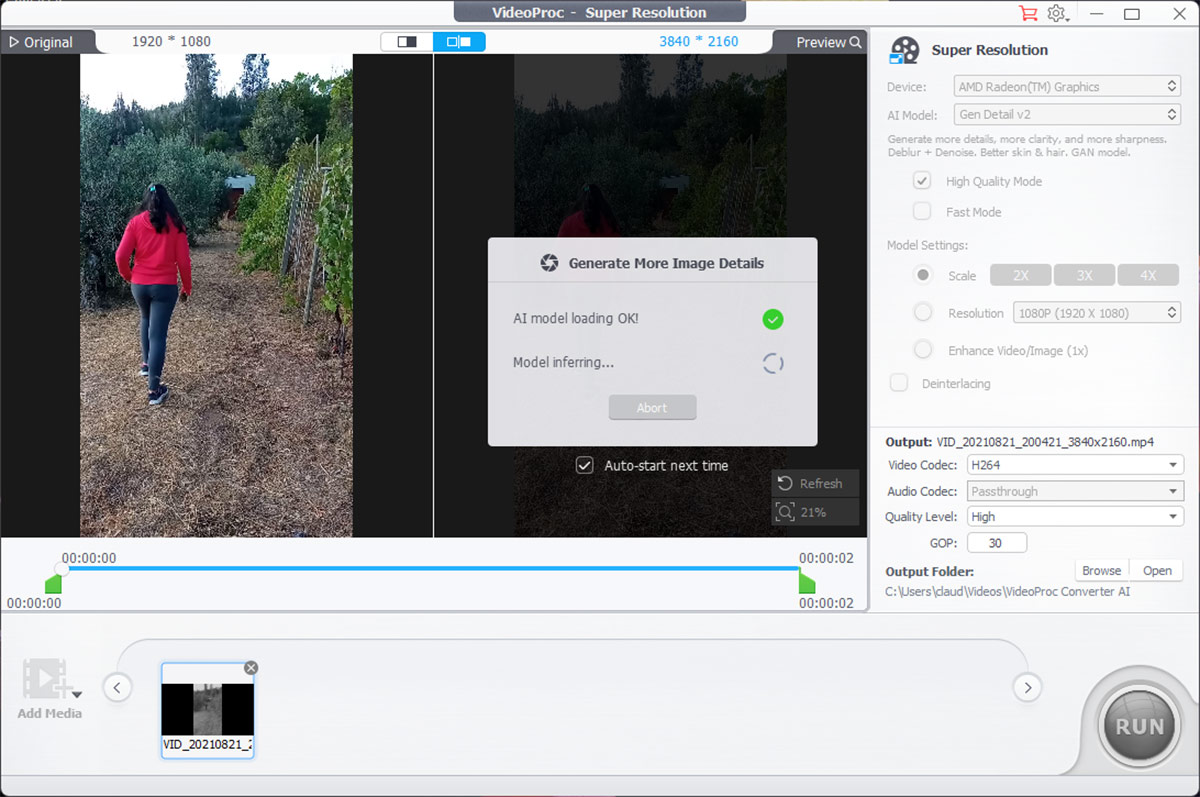1200x797 pixels.
Task: Open the shopping cart icon
Action: pyautogui.click(x=1027, y=13)
